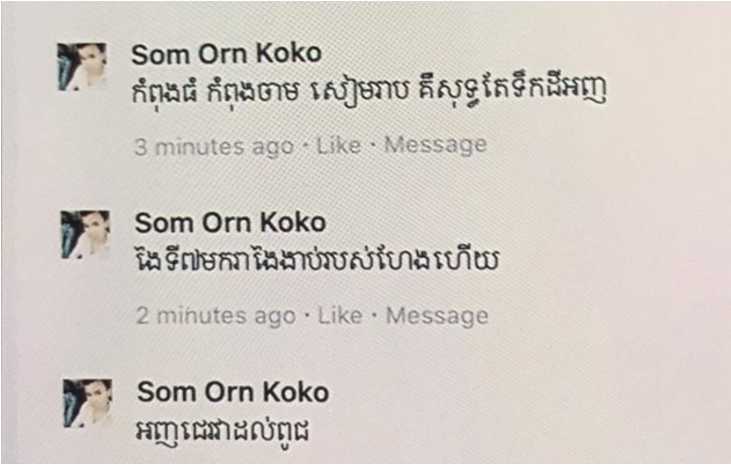Like the comment posted 3 minutes ago

tap(338, 146)
